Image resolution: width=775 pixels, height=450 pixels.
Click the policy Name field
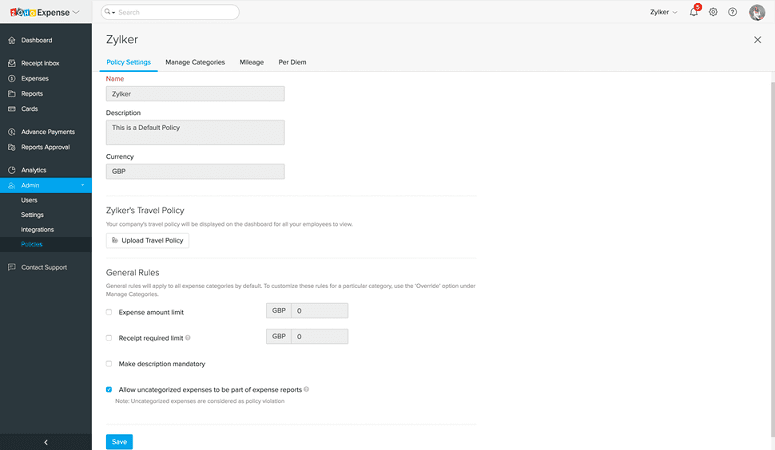(195, 94)
